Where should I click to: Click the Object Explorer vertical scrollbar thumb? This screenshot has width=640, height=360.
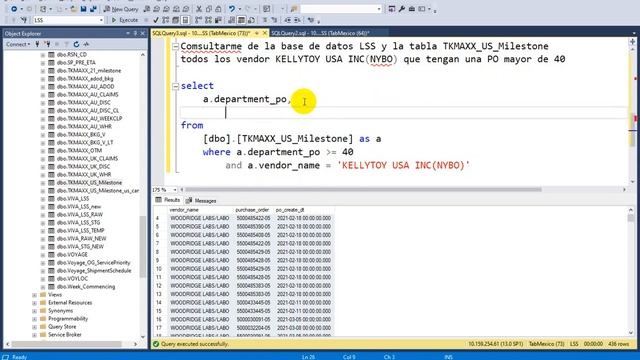click(x=143, y=247)
